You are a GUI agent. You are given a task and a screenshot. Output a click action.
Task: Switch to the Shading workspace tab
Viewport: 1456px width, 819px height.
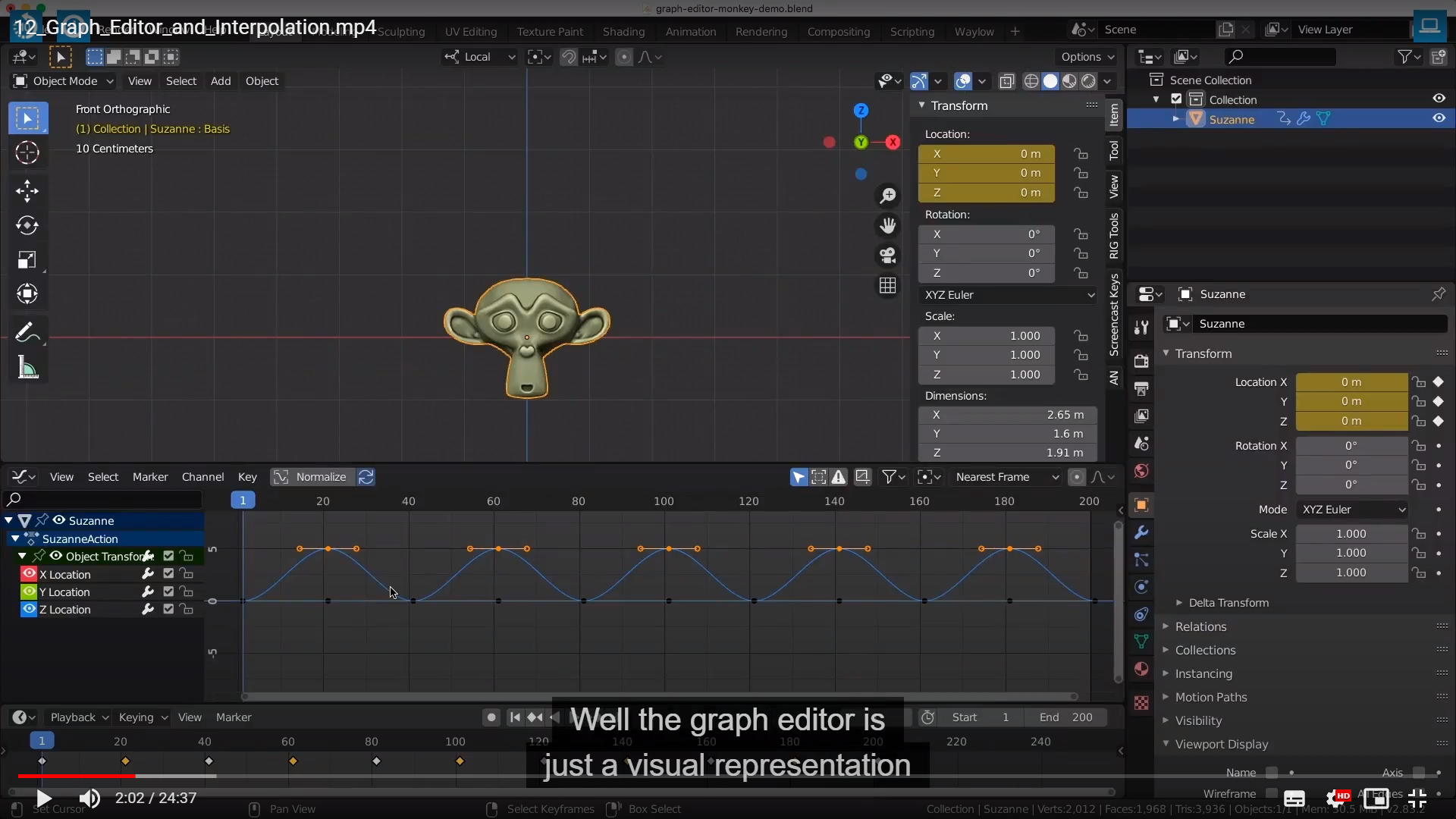623,32
